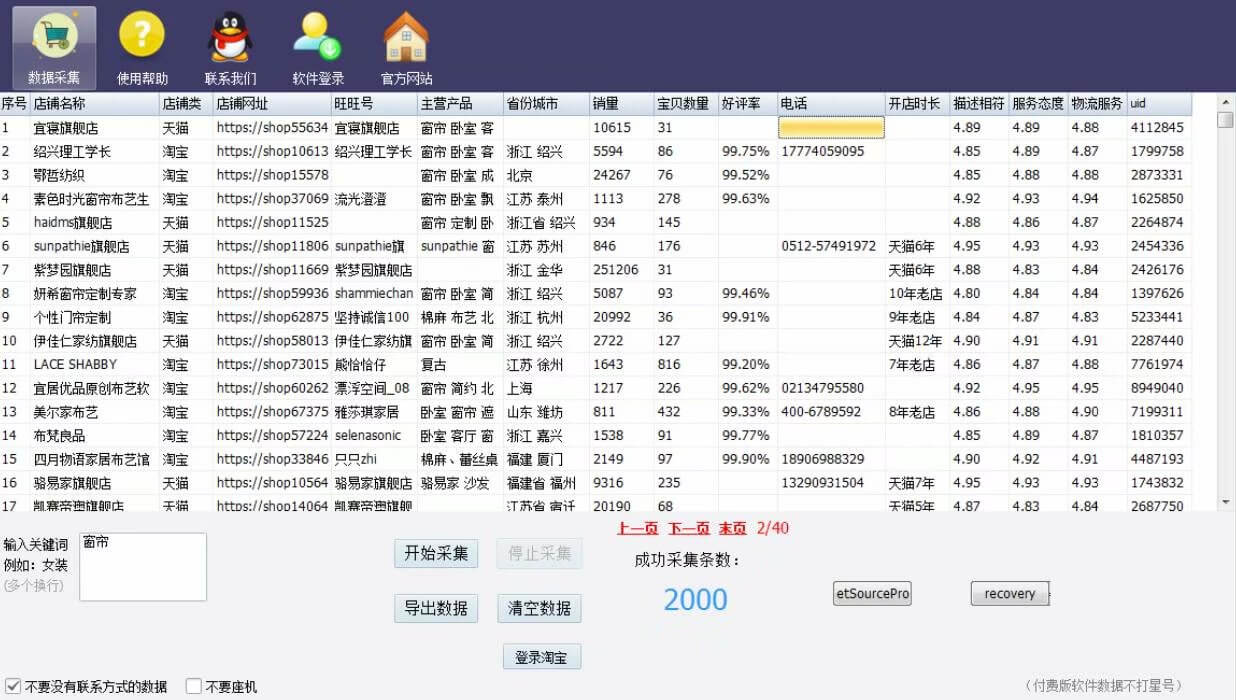The image size is (1236, 700).
Task: Click phone number 02134795580
Action: (822, 388)
